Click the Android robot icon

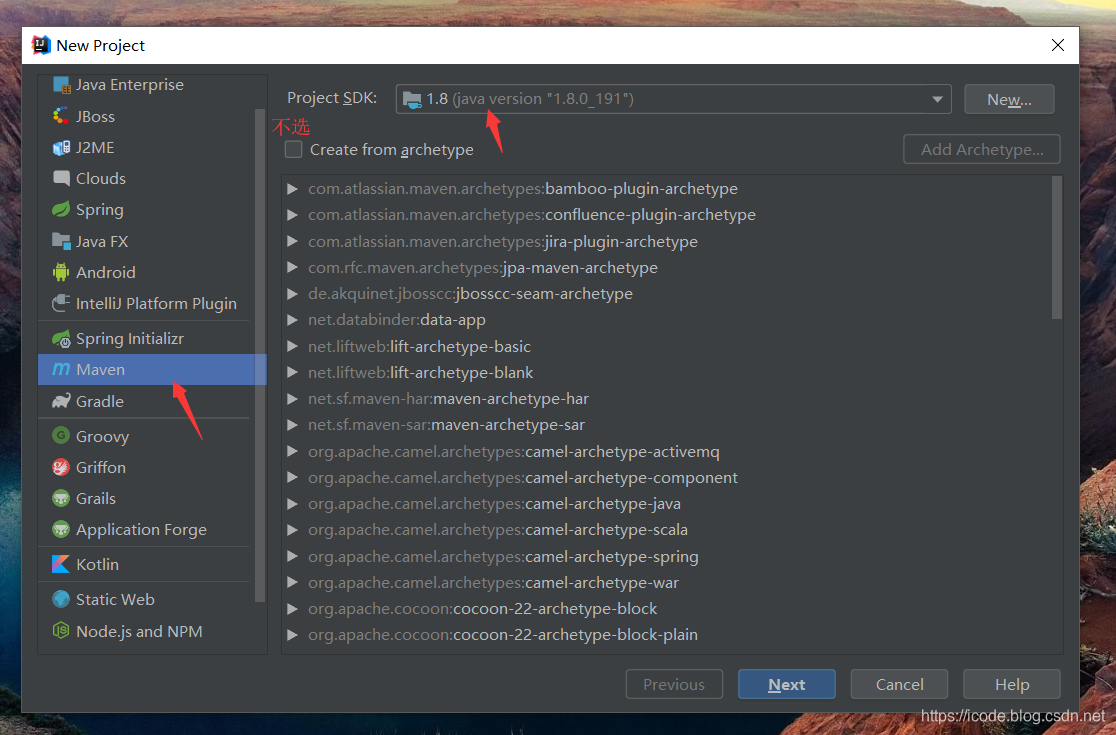coord(61,273)
